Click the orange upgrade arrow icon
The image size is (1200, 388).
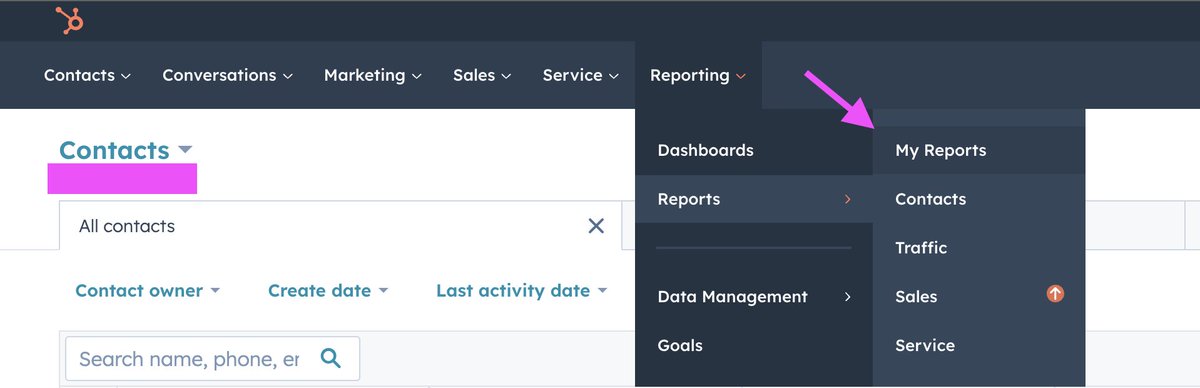(x=1055, y=294)
